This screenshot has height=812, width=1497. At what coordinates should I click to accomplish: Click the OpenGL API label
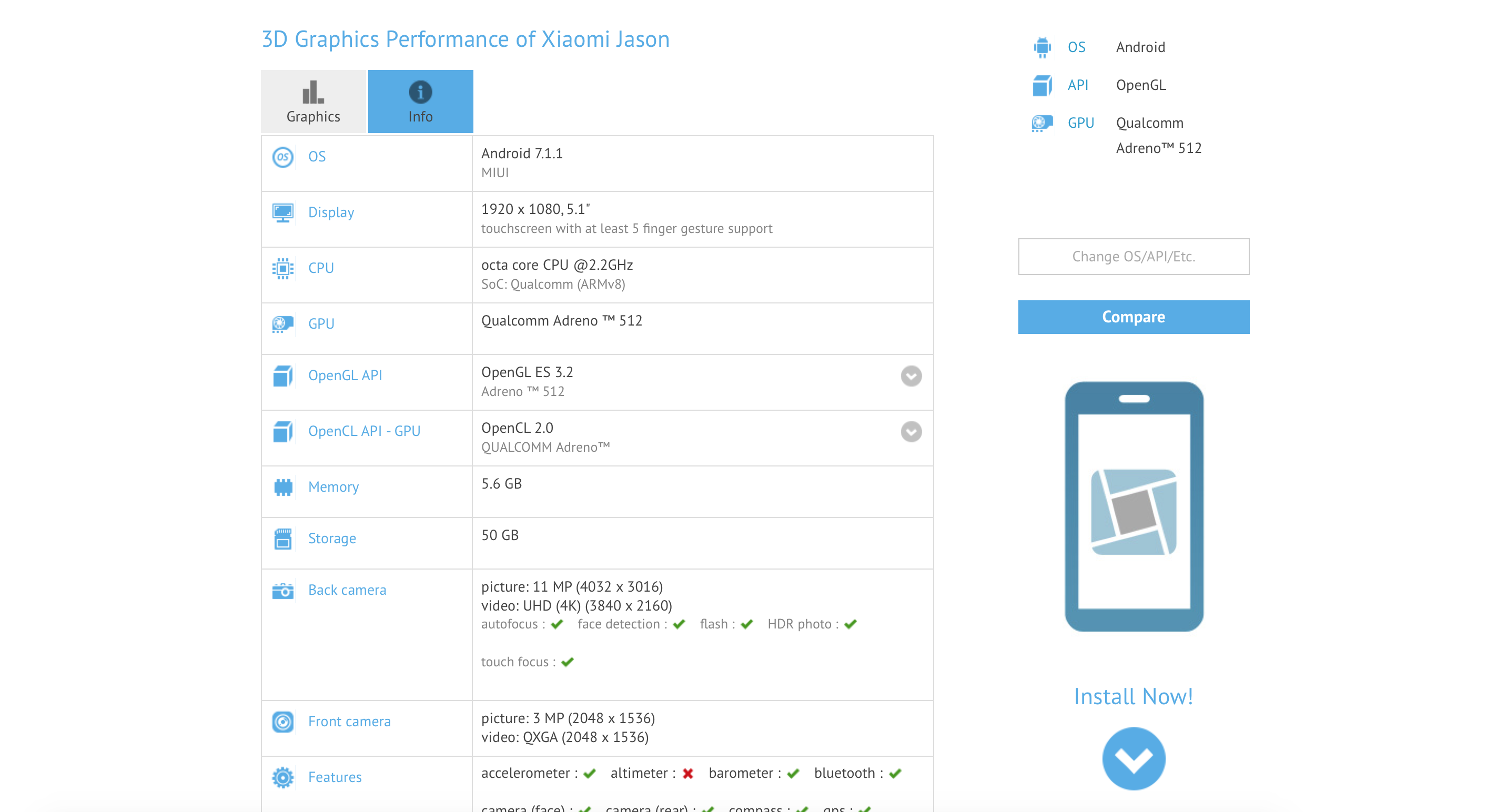coord(345,376)
